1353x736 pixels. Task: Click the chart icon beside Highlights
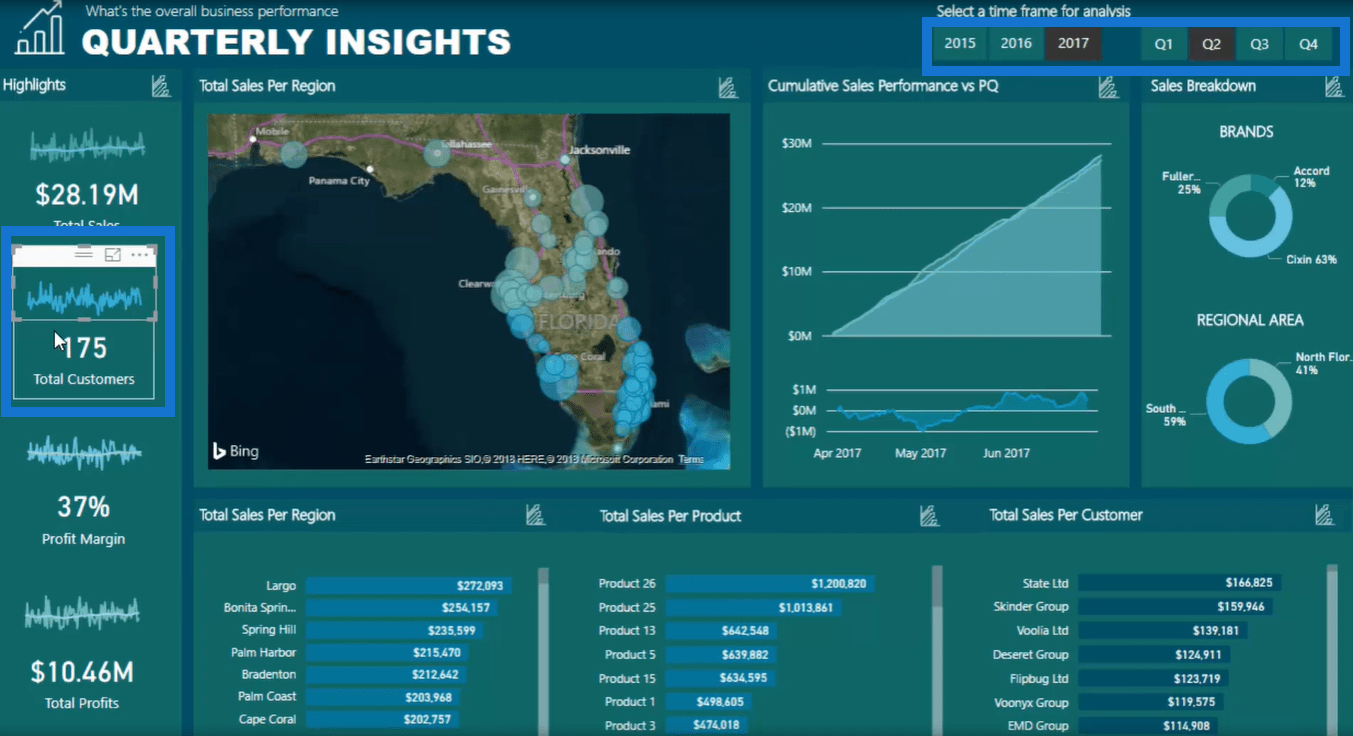tap(161, 86)
